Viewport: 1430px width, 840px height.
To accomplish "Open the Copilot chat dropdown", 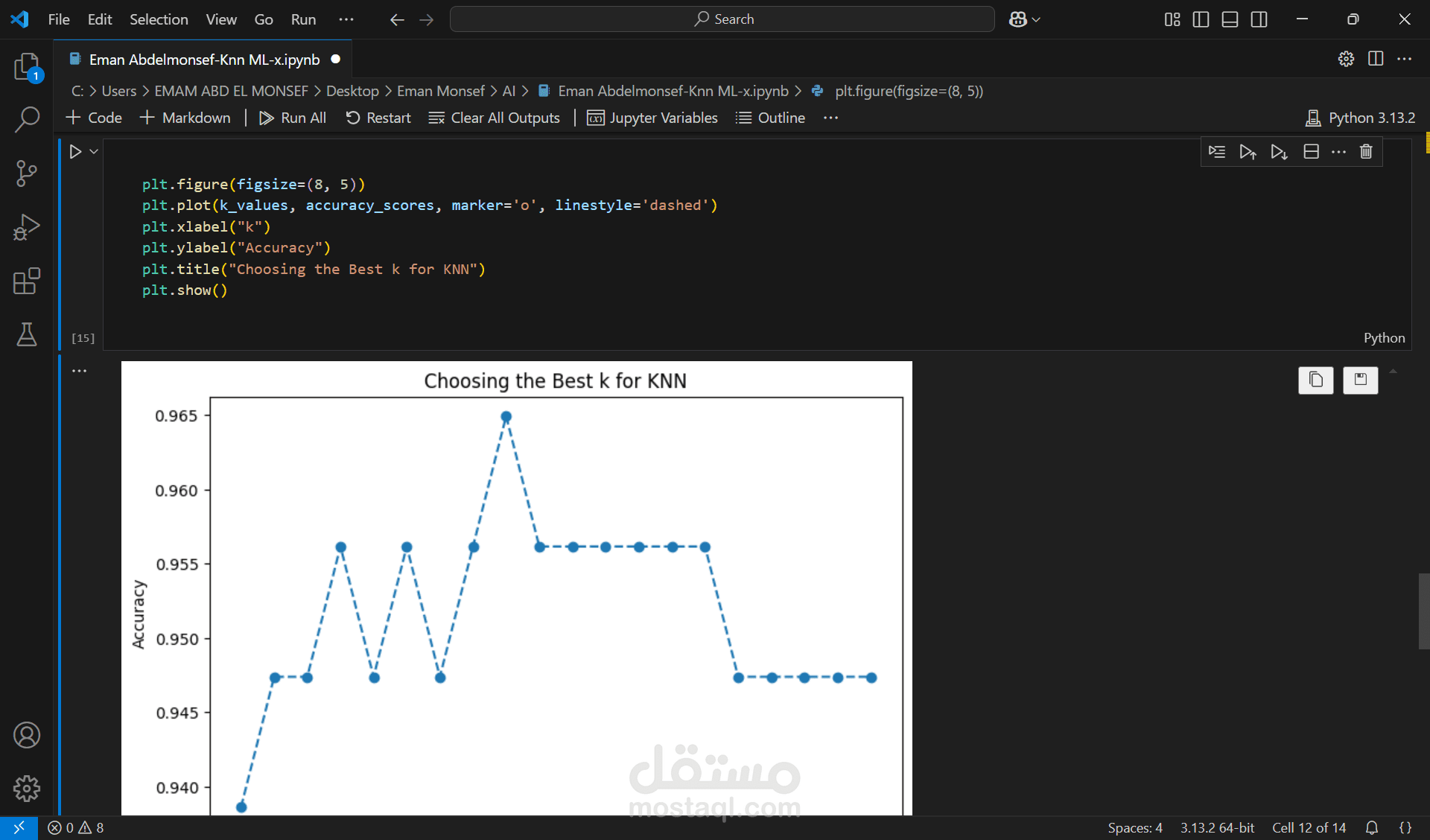I will click(1035, 19).
